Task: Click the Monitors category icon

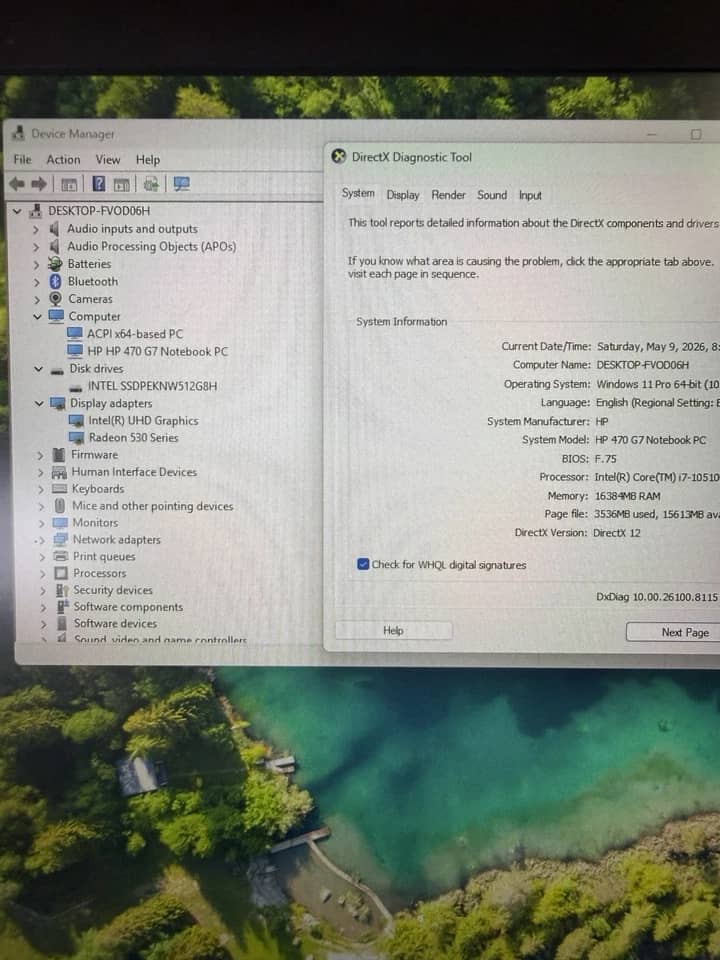Action: pyautogui.click(x=60, y=523)
